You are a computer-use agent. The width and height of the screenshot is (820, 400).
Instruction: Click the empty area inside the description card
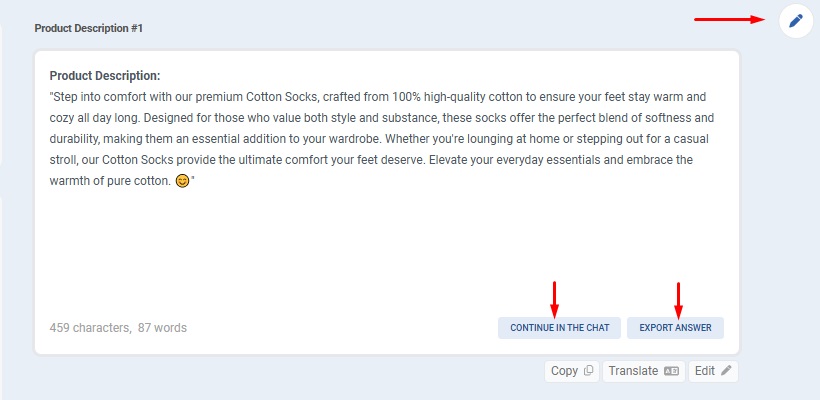pos(380,250)
